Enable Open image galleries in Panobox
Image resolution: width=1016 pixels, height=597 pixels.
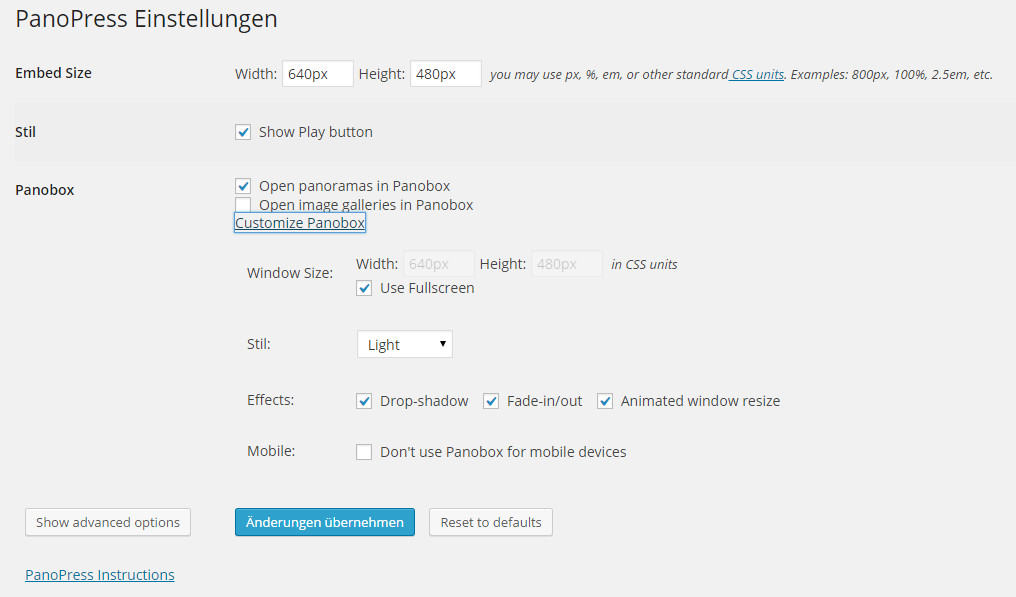(243, 205)
